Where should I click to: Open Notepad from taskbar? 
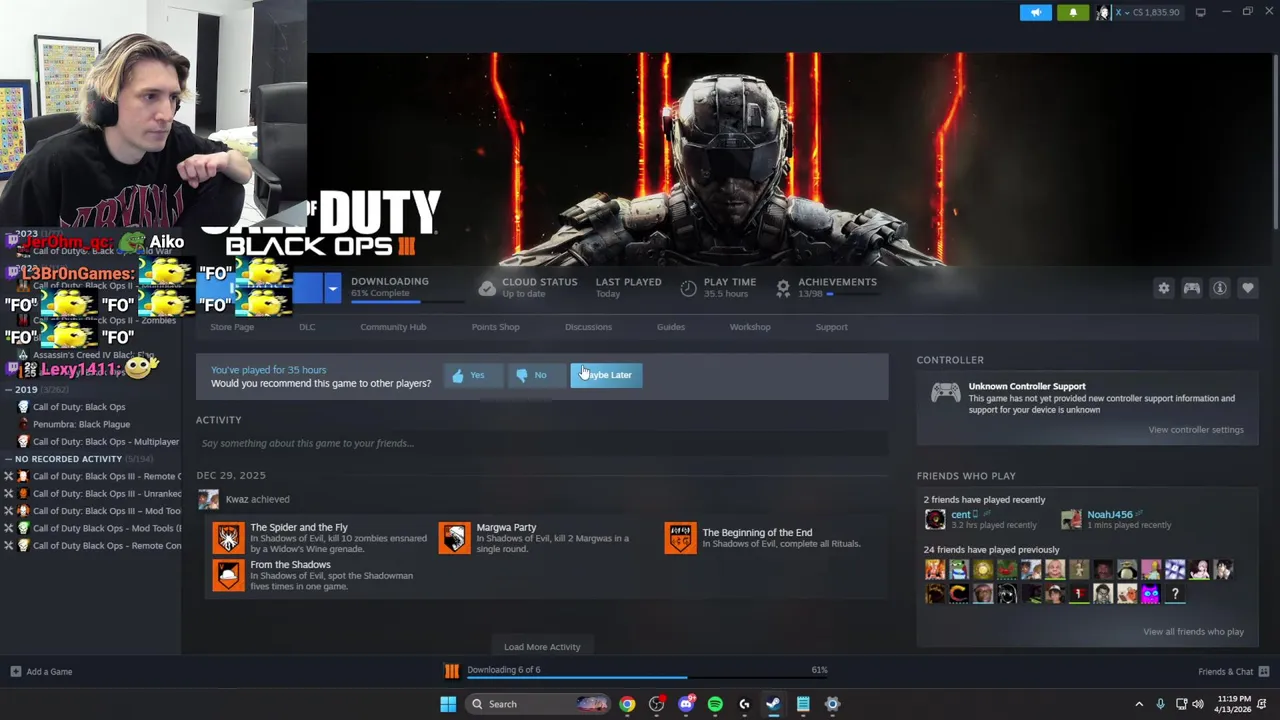point(803,704)
